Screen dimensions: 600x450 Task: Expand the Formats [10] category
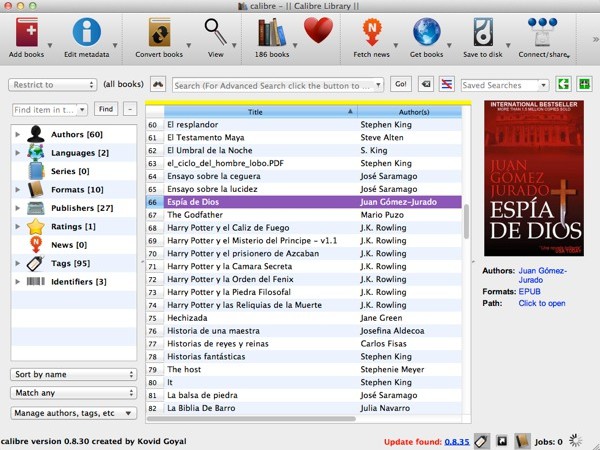coord(18,189)
